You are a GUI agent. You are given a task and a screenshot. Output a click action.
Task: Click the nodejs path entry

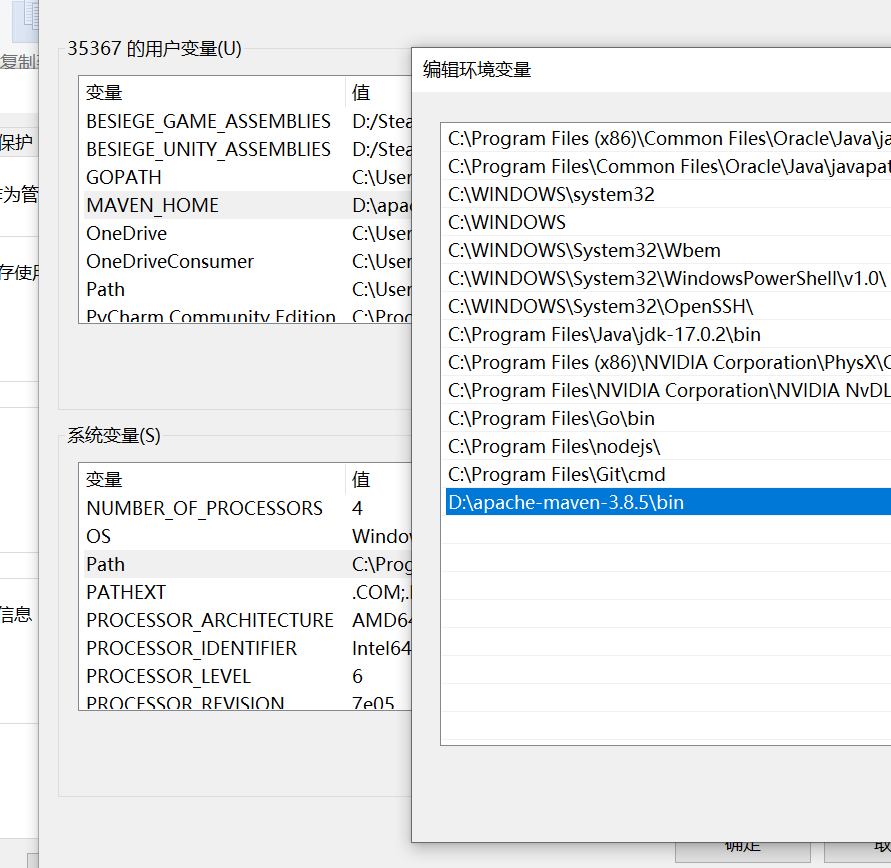[x=554, y=446]
